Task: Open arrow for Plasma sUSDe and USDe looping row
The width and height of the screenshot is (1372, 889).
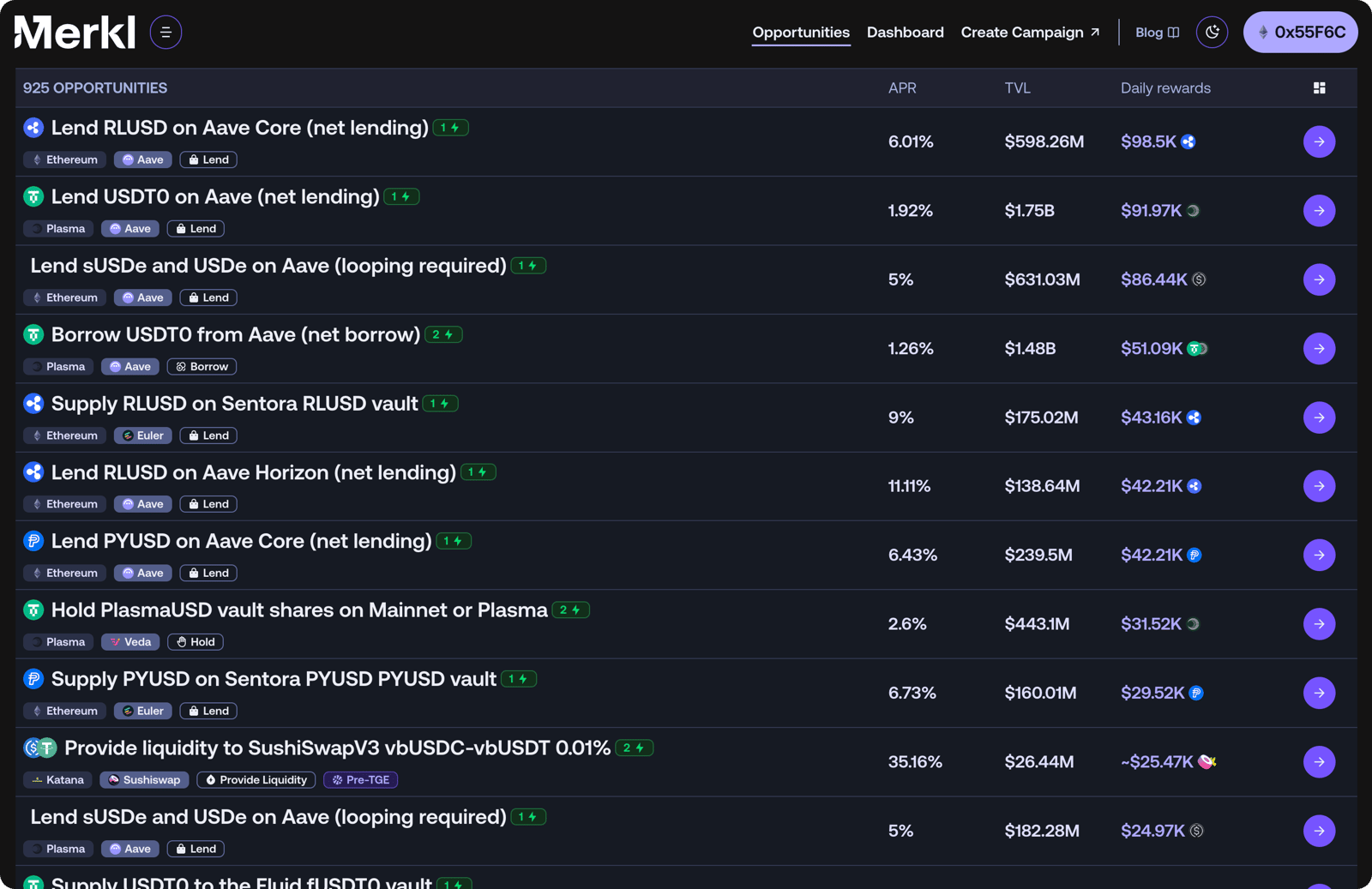Action: pos(1319,831)
